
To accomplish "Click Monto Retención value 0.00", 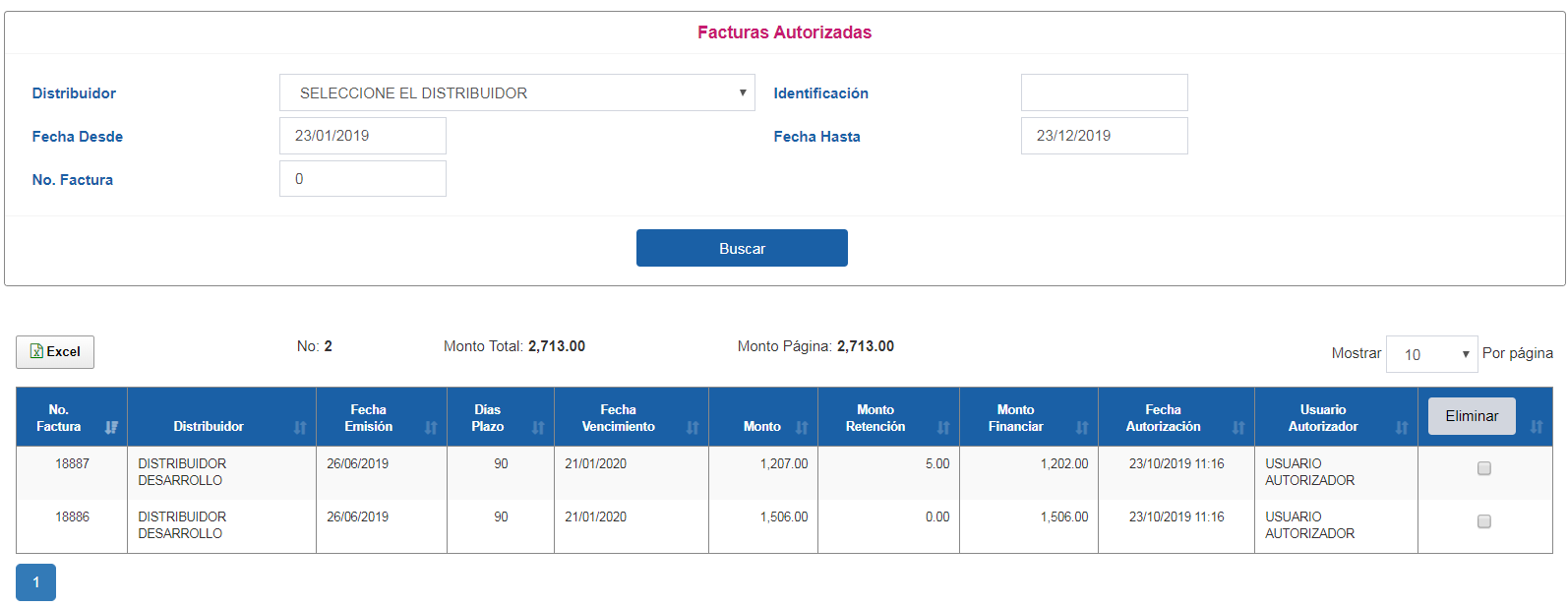I will pyautogui.click(x=937, y=516).
